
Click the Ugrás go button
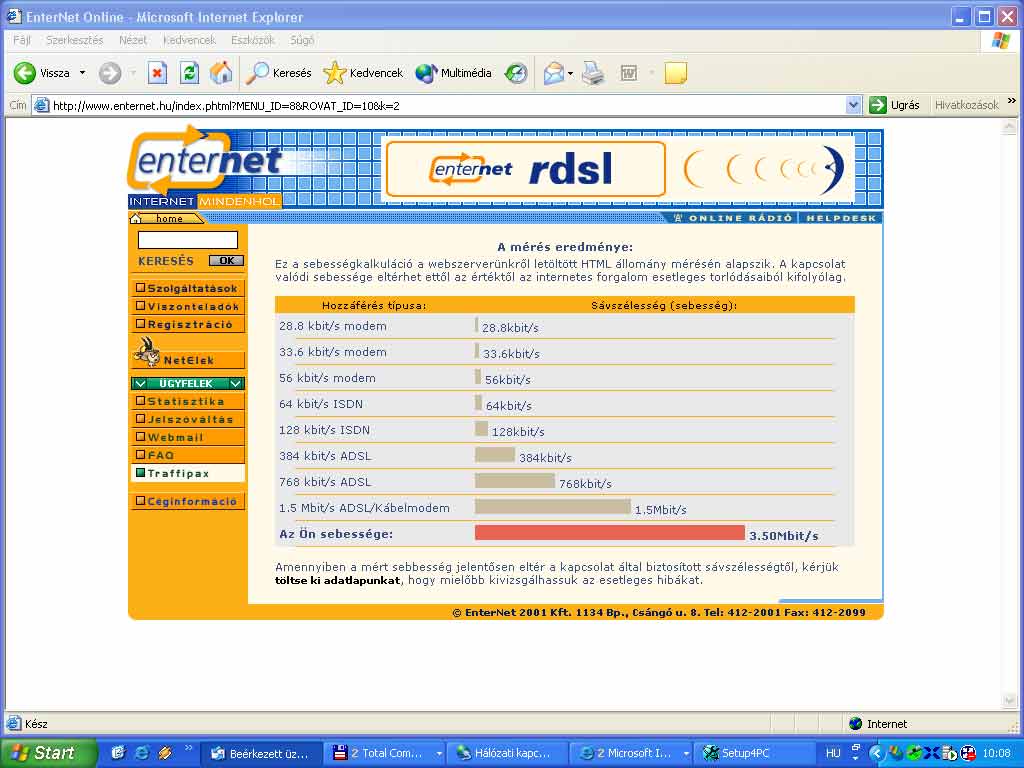pyautogui.click(x=894, y=104)
